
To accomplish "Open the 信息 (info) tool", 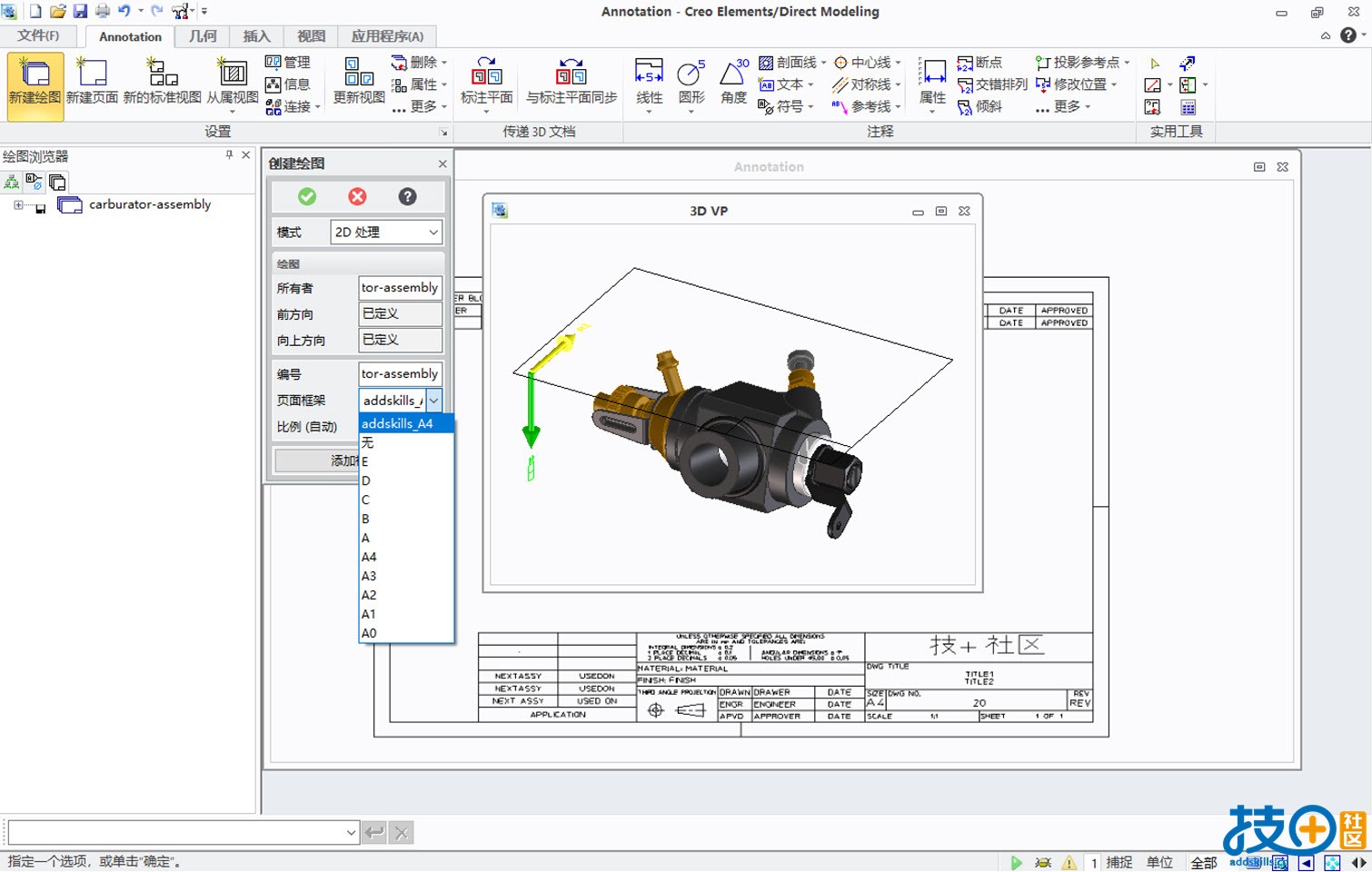I will coord(288,84).
